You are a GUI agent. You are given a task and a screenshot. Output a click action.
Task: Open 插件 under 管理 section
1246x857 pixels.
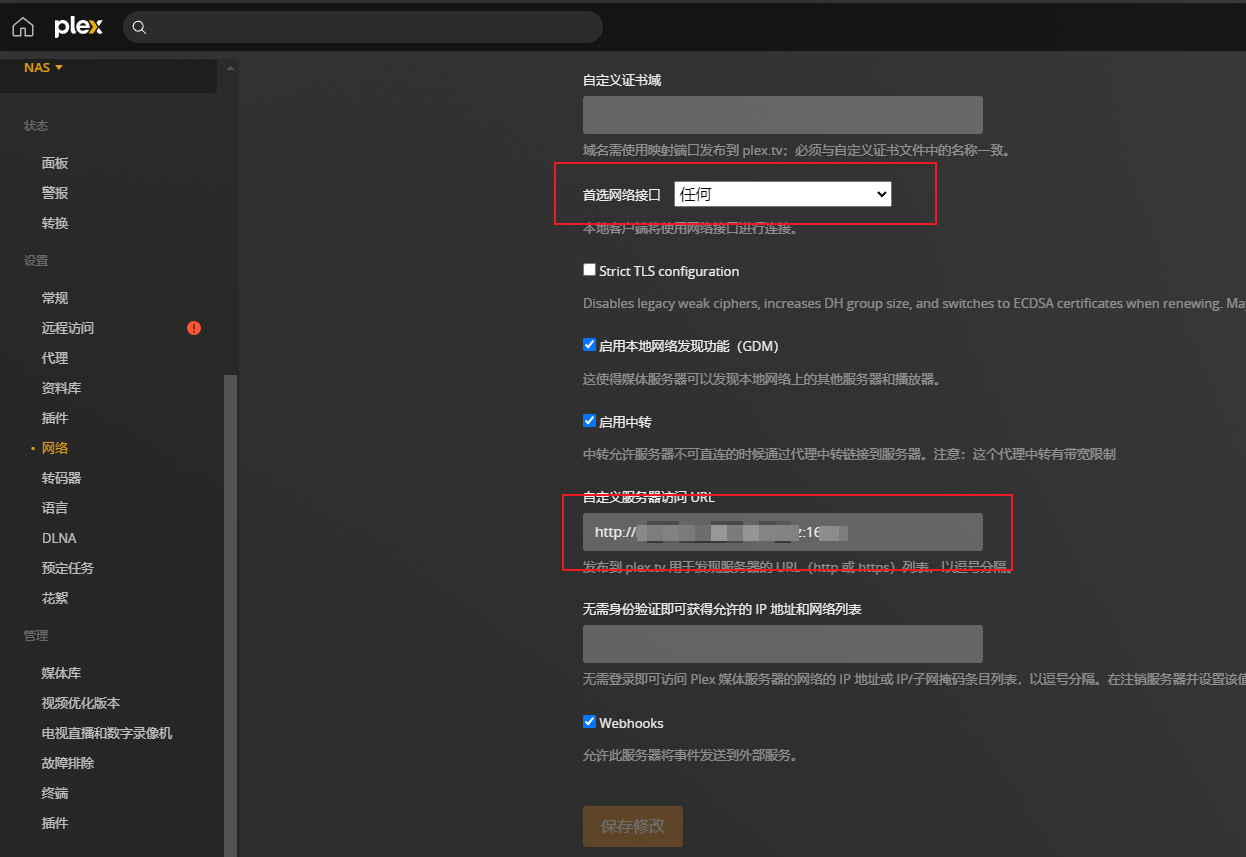(55, 823)
